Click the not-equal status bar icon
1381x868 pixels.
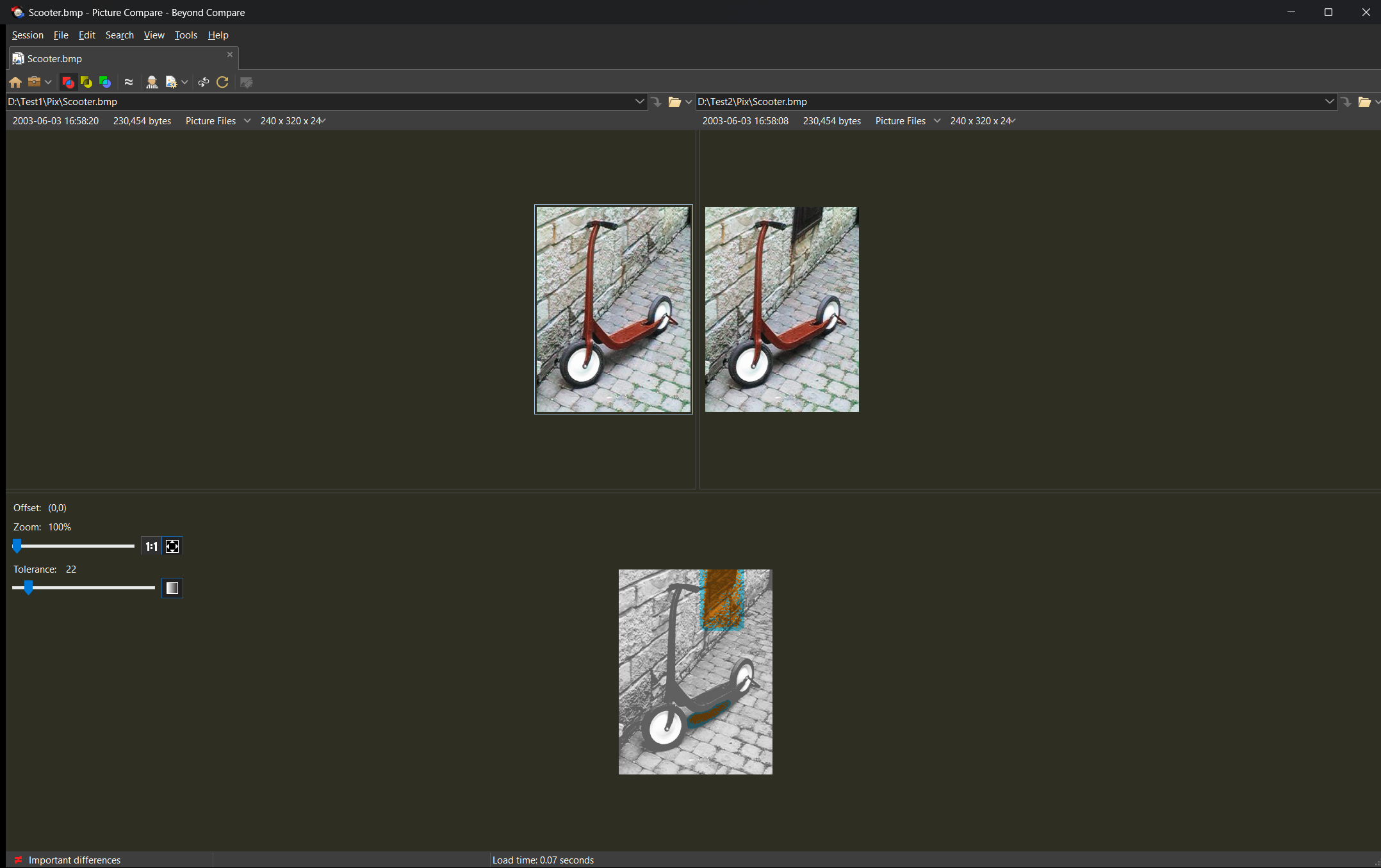(x=18, y=860)
